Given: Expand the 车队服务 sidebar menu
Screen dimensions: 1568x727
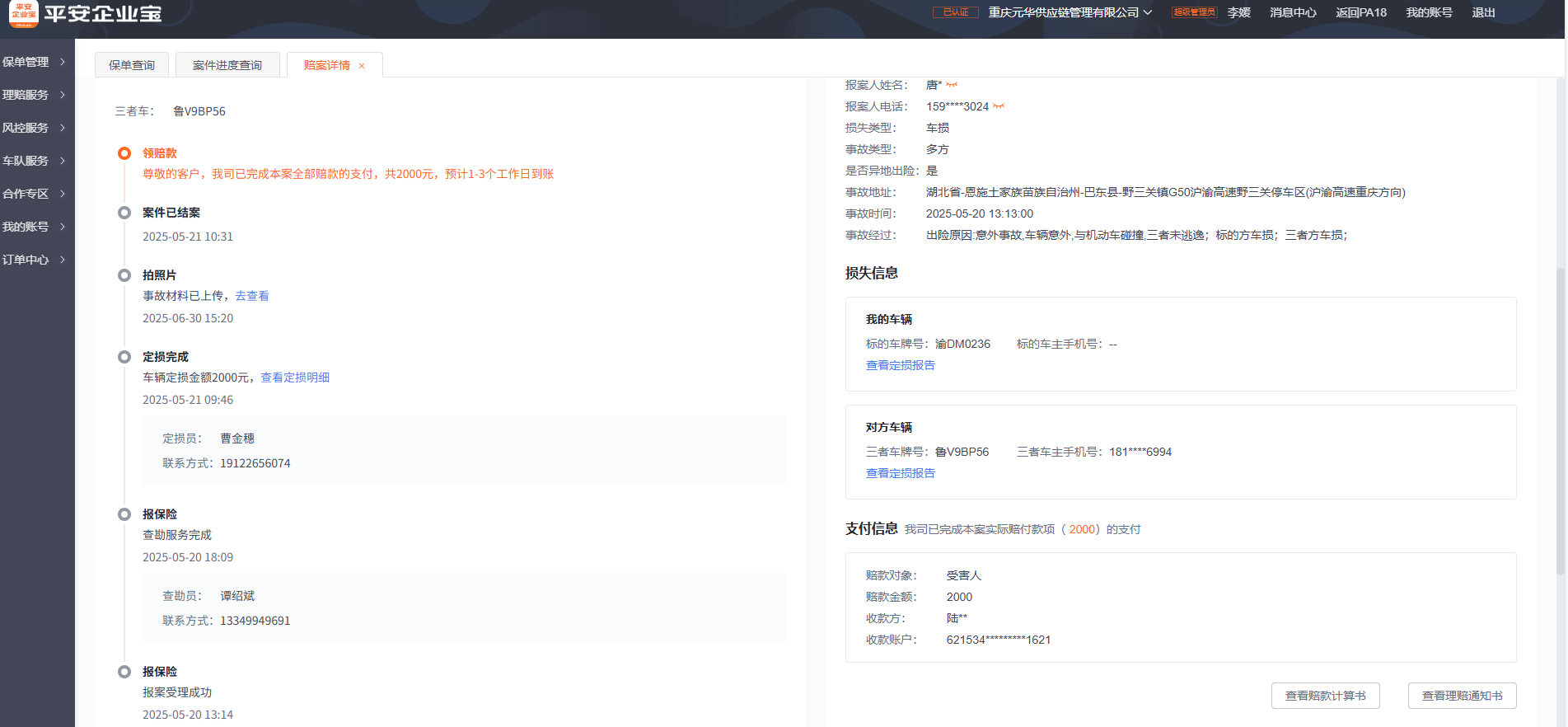Looking at the screenshot, I should (34, 161).
